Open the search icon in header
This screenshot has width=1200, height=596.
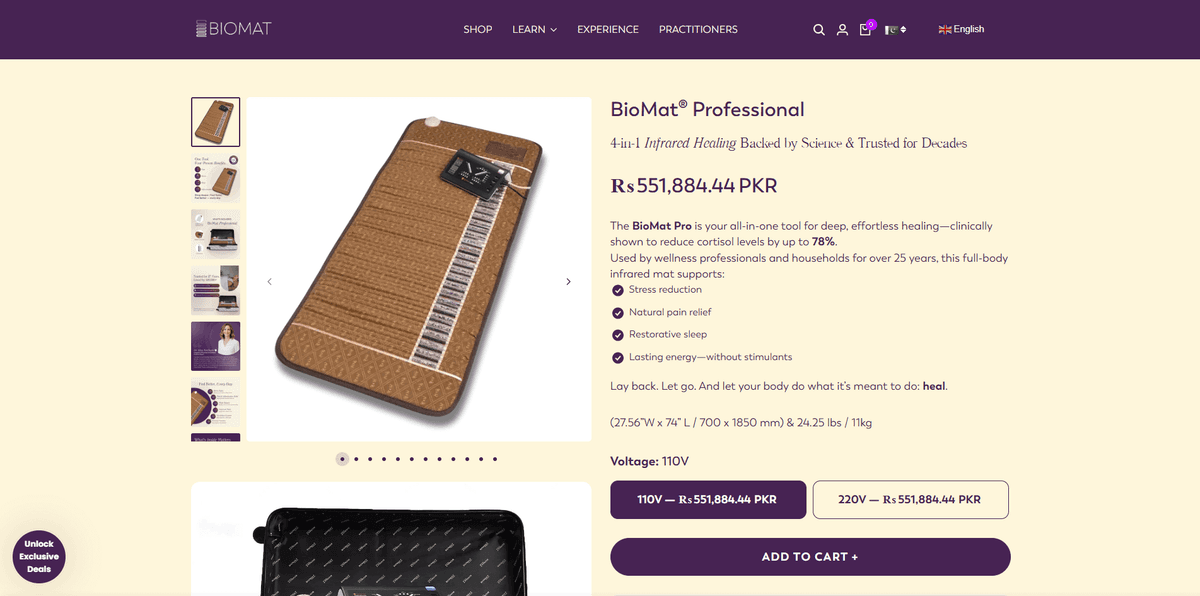pyautogui.click(x=818, y=30)
